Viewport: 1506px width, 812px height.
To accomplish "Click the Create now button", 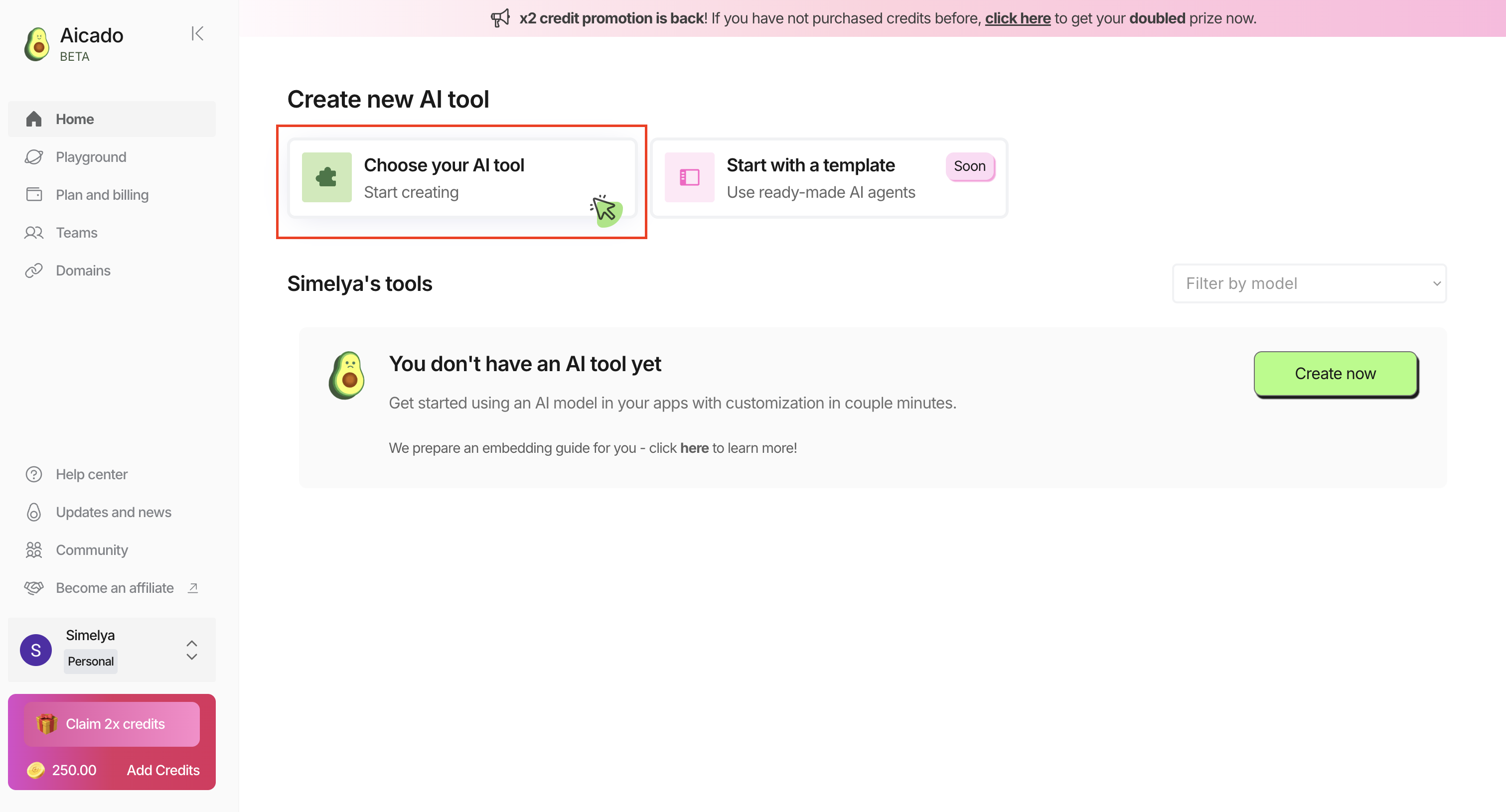I will (1336, 374).
